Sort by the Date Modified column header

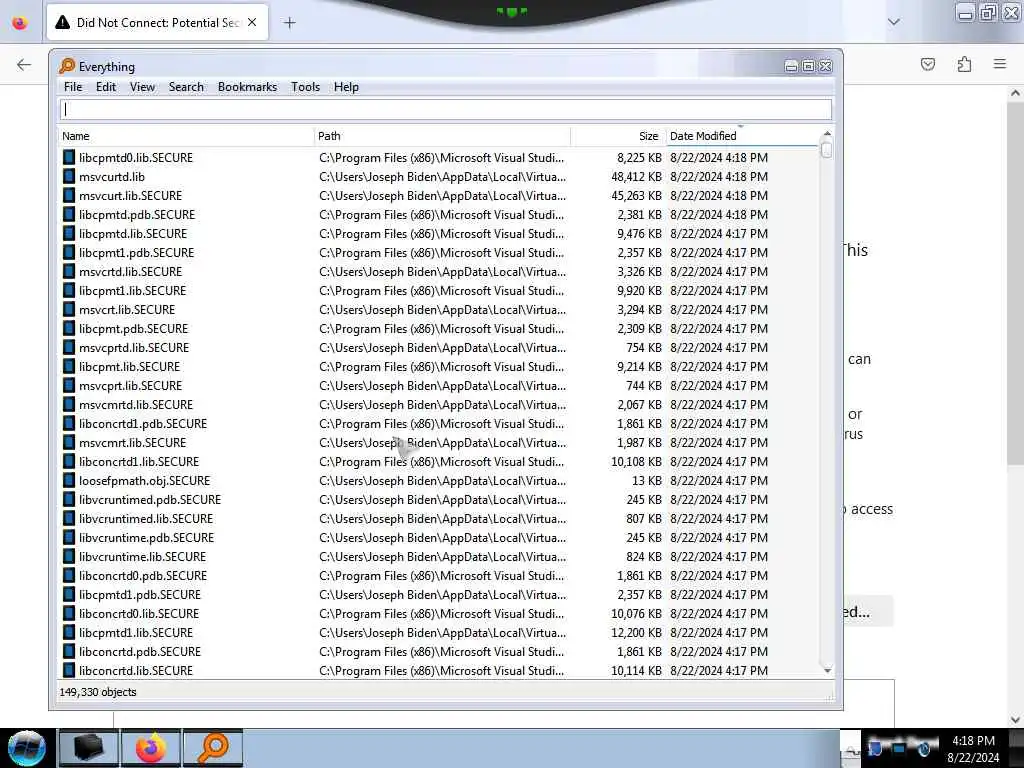coord(742,136)
